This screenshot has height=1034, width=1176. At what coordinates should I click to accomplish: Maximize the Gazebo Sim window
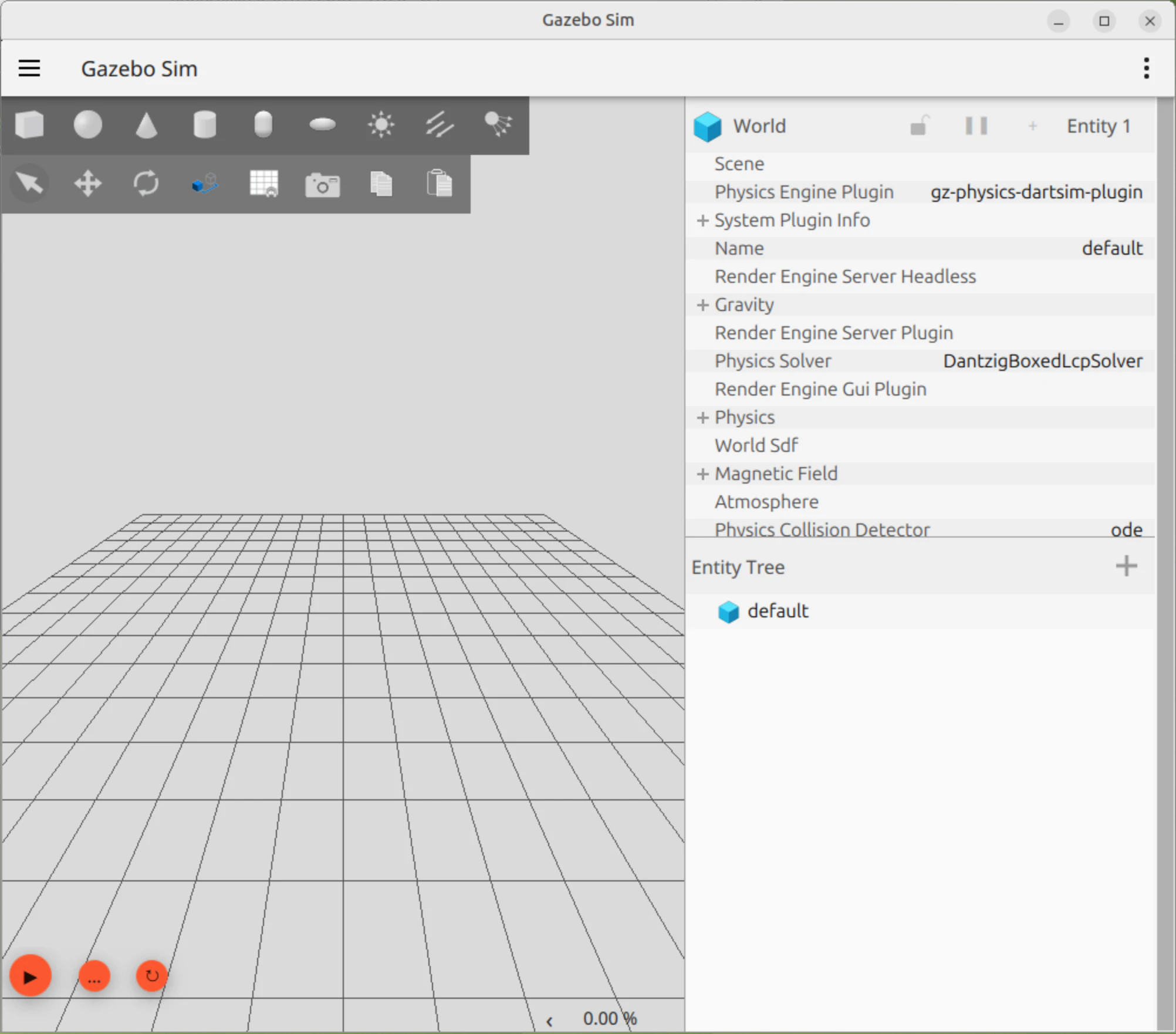(1104, 22)
